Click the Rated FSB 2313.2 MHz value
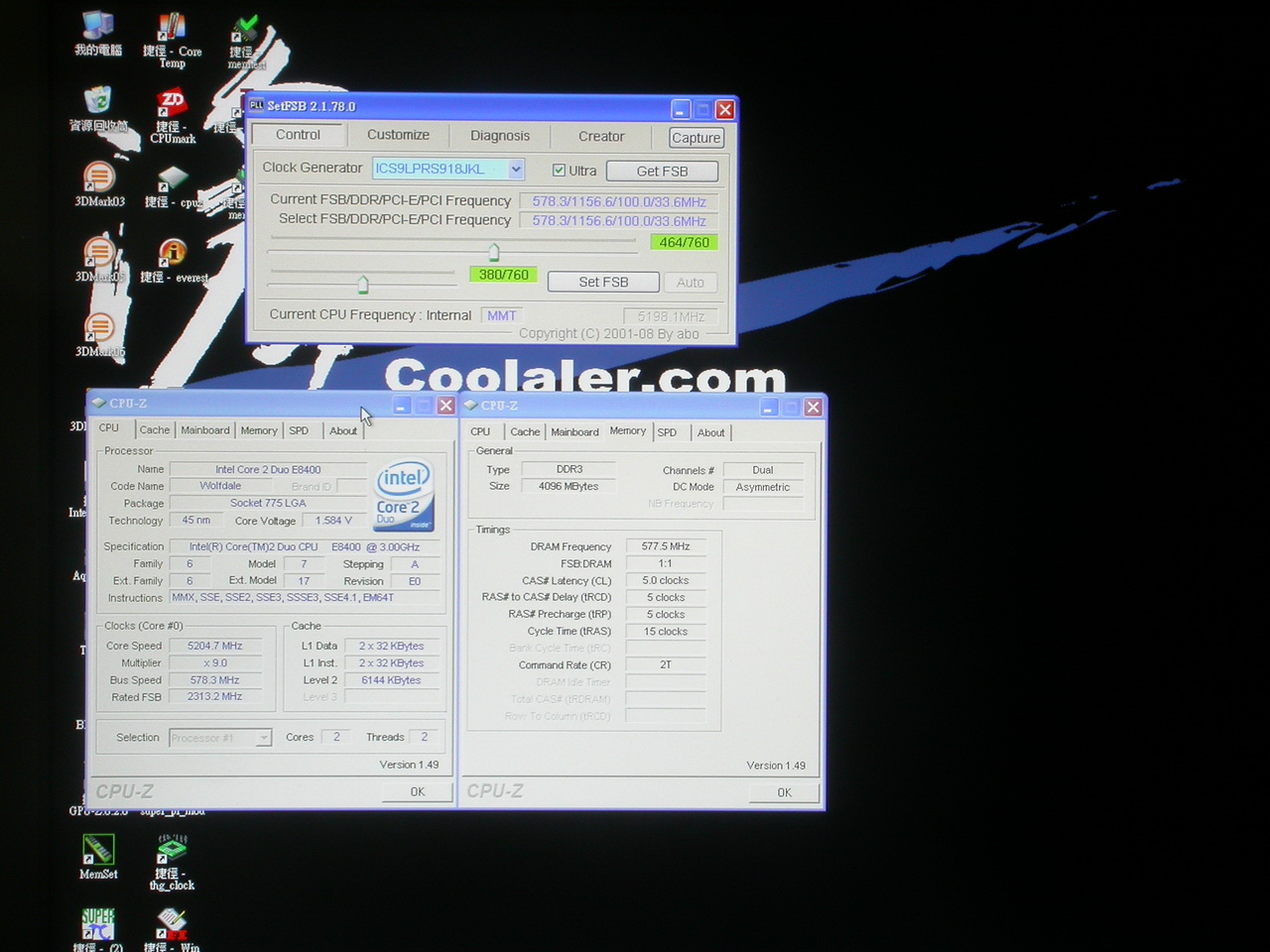 pos(215,696)
